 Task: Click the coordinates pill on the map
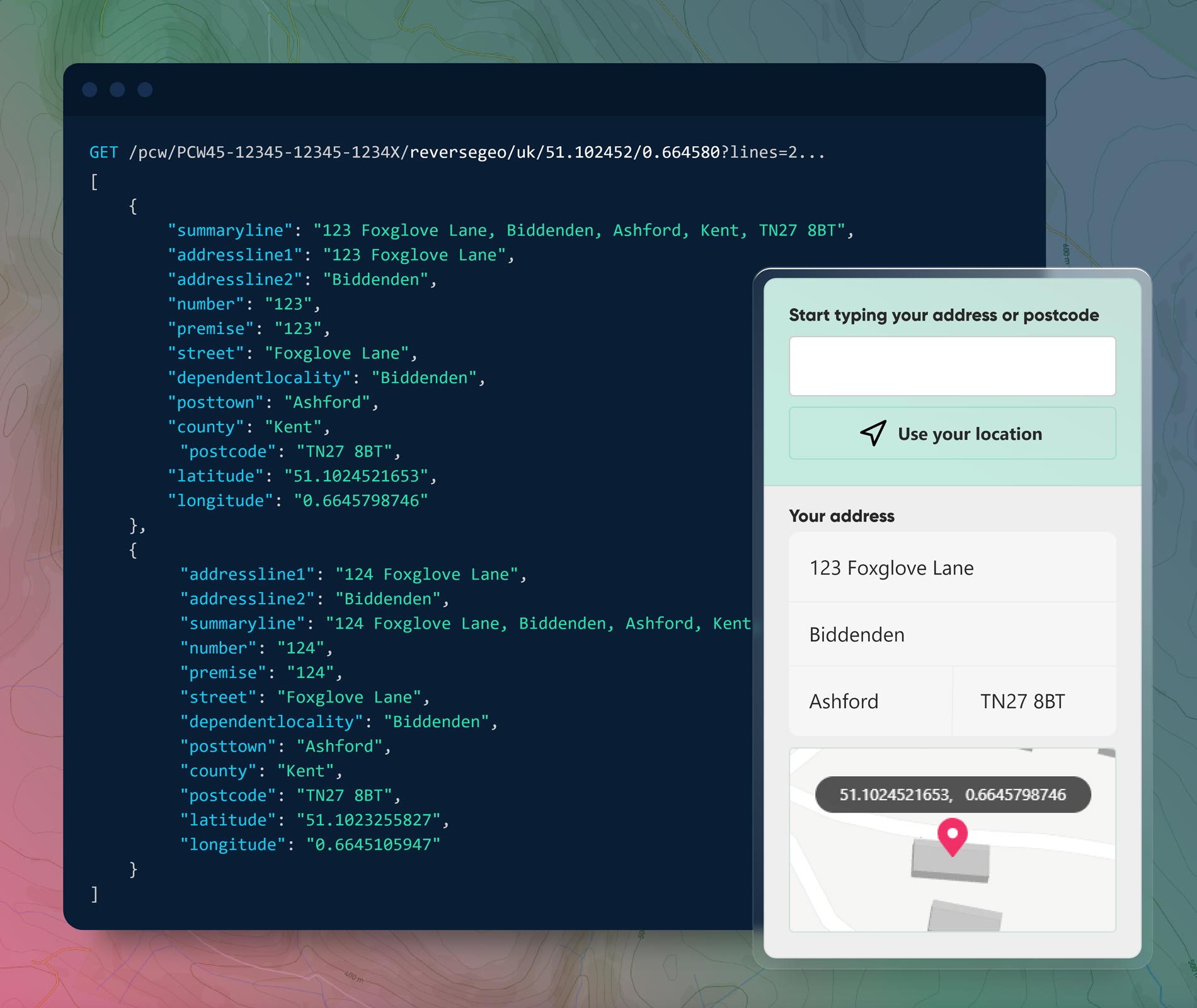point(953,794)
